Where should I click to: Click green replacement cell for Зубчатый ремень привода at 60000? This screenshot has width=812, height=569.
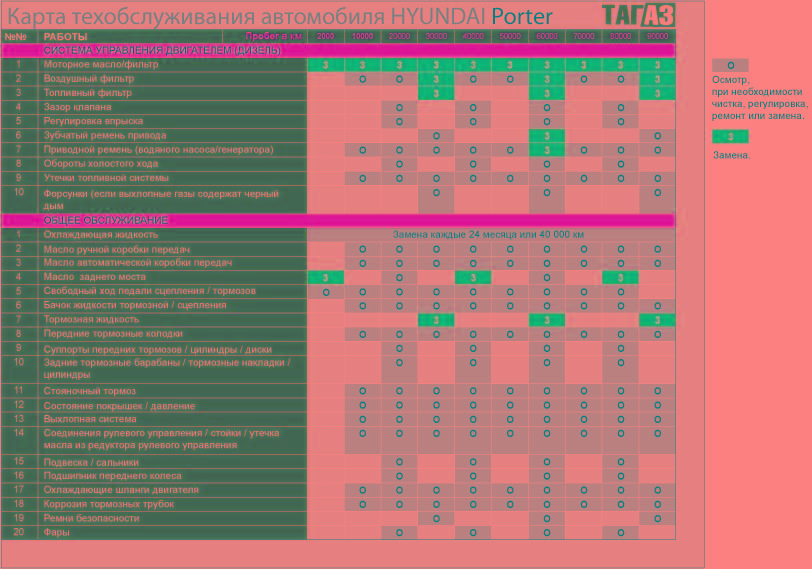[547, 136]
